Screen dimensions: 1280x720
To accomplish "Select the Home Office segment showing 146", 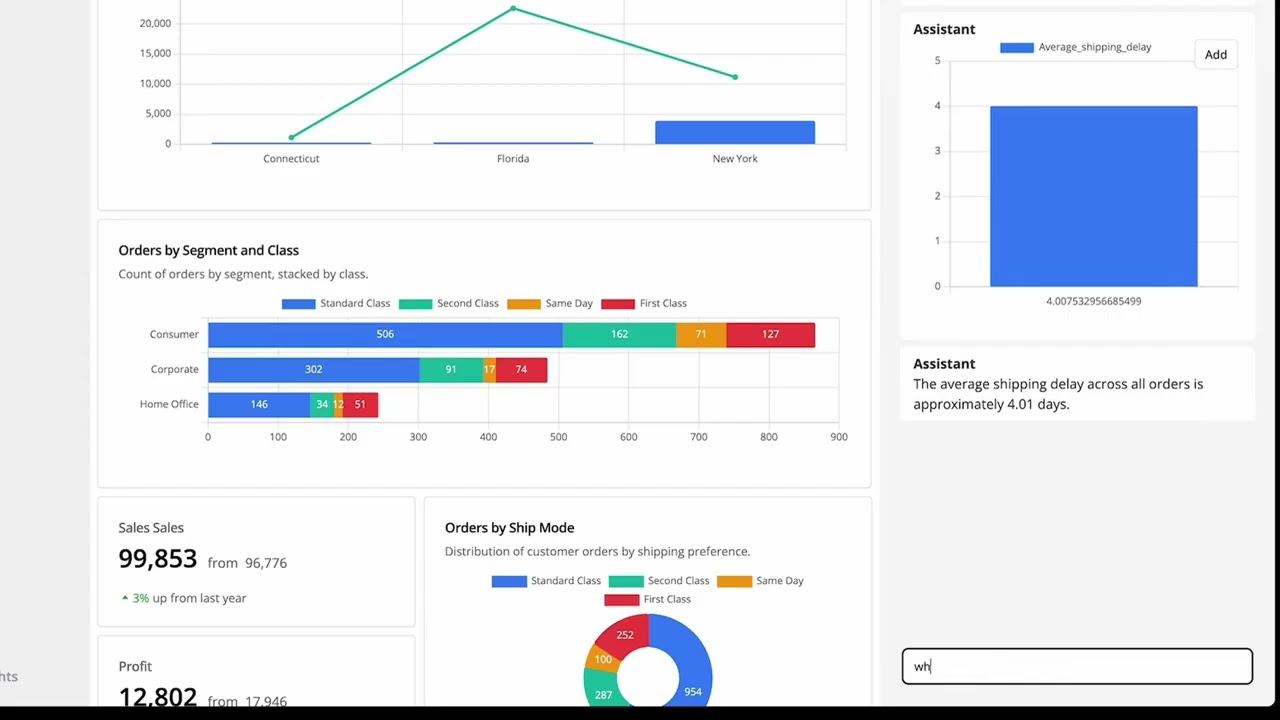I will (259, 405).
